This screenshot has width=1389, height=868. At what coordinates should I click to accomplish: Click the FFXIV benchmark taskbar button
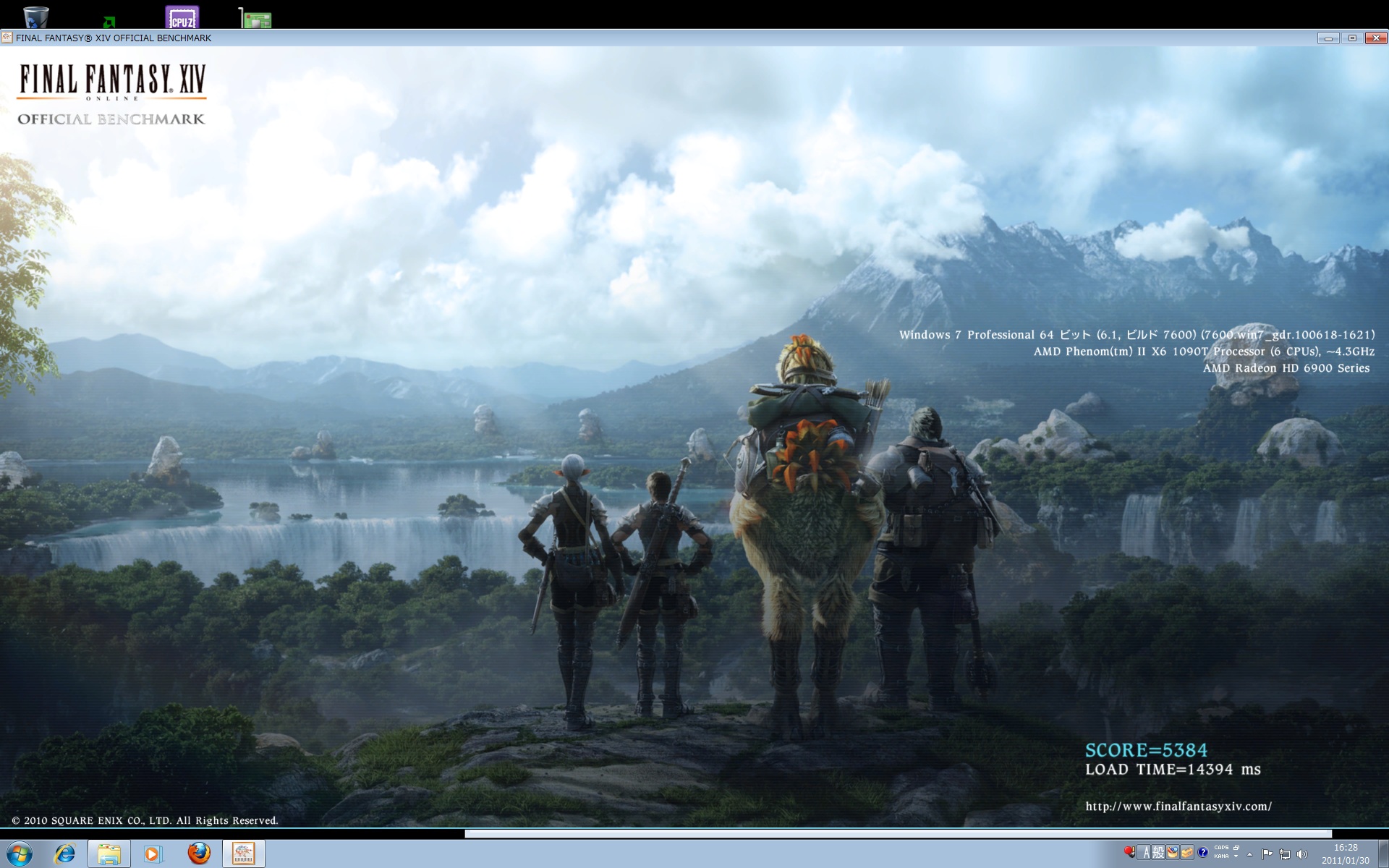coord(243,854)
